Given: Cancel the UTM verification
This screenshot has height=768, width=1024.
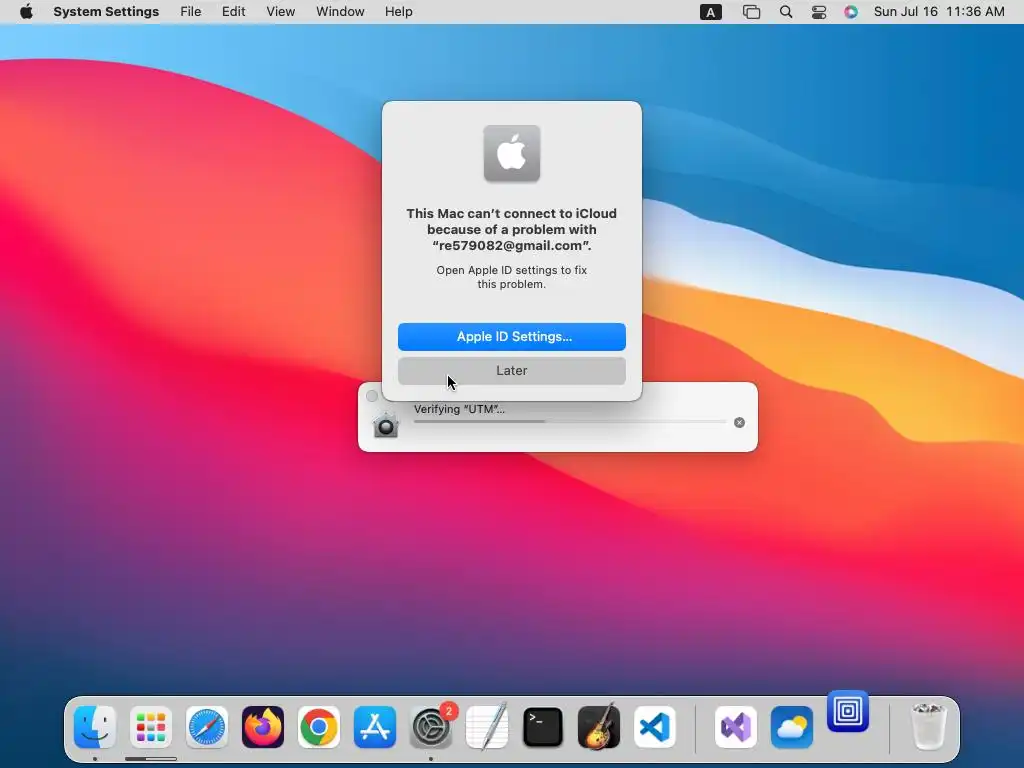Looking at the screenshot, I should pos(739,423).
